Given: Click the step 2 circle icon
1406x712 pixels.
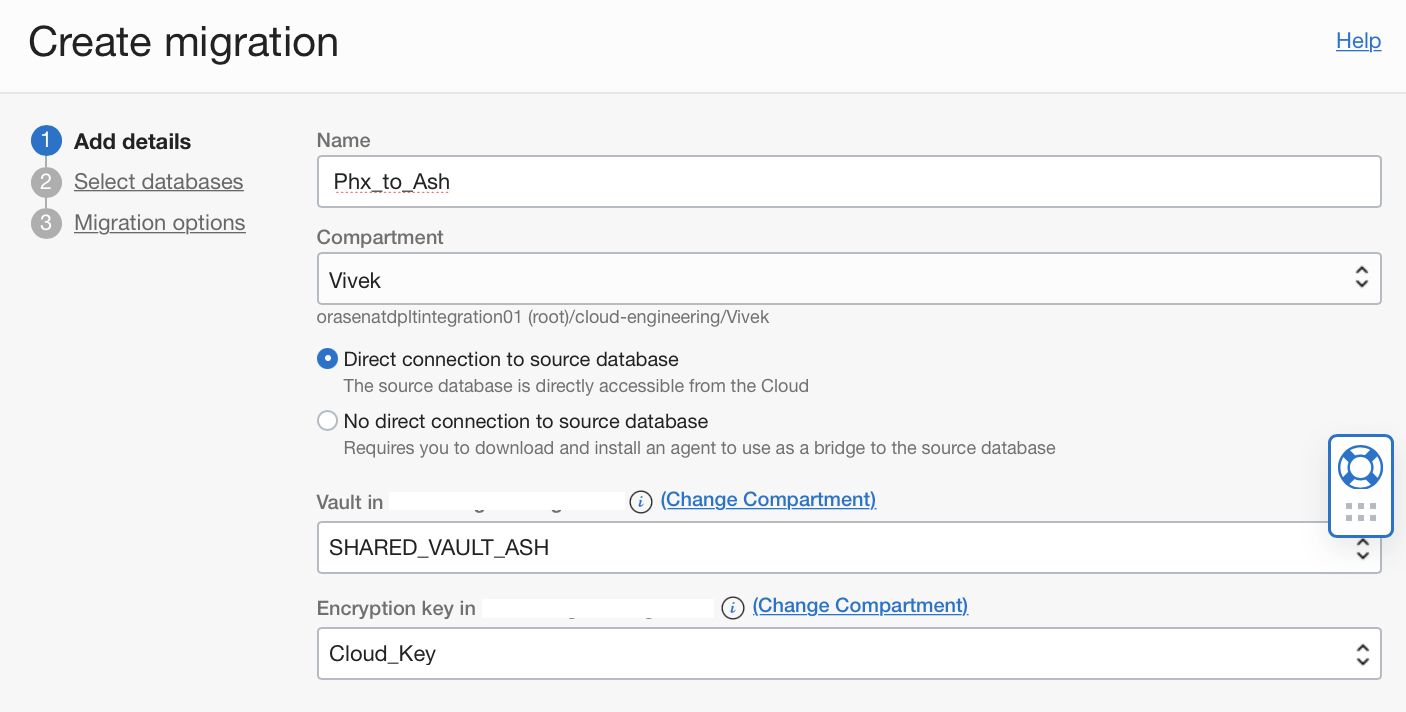Looking at the screenshot, I should tap(46, 182).
